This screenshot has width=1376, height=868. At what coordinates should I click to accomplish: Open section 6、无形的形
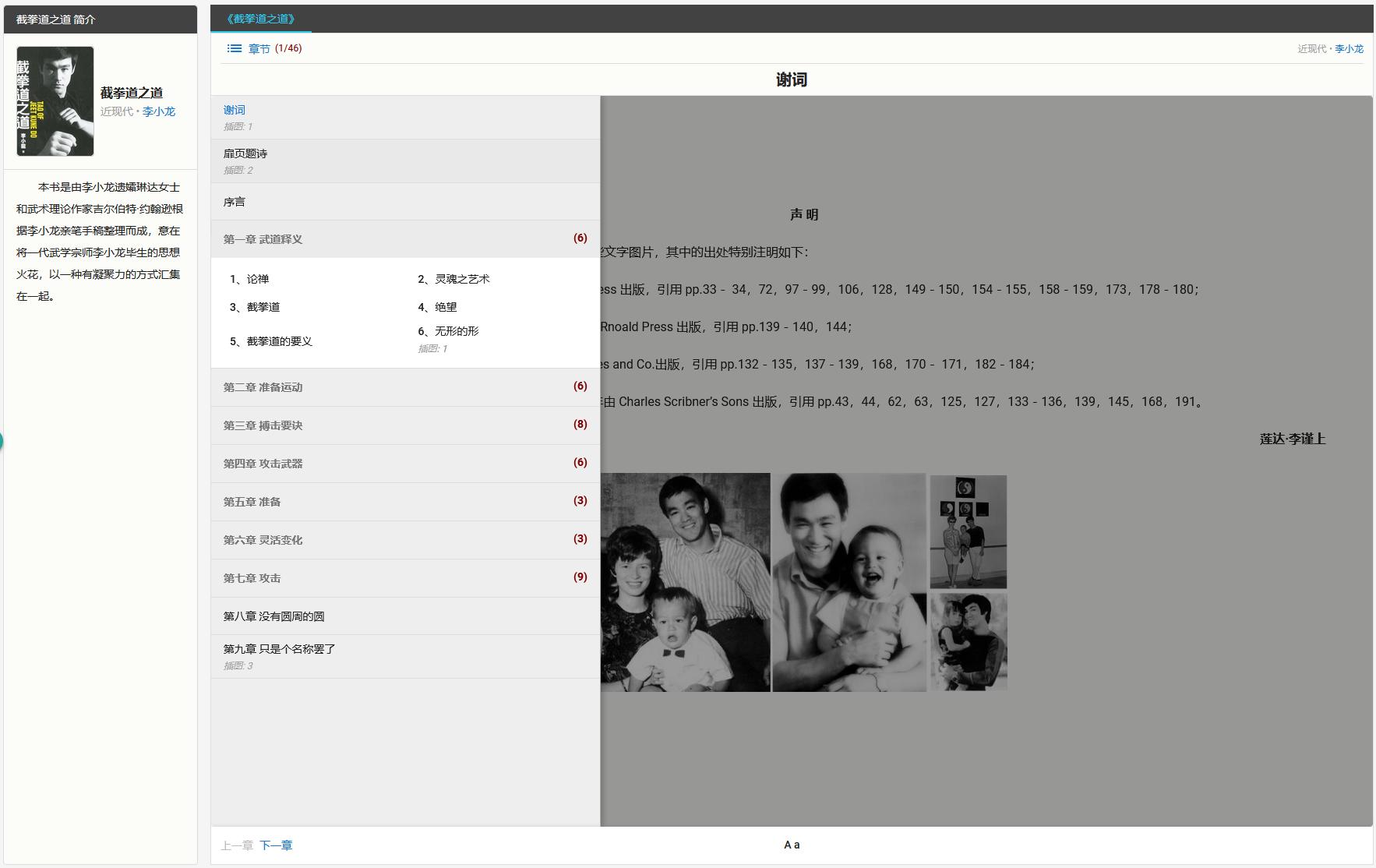pos(449,331)
